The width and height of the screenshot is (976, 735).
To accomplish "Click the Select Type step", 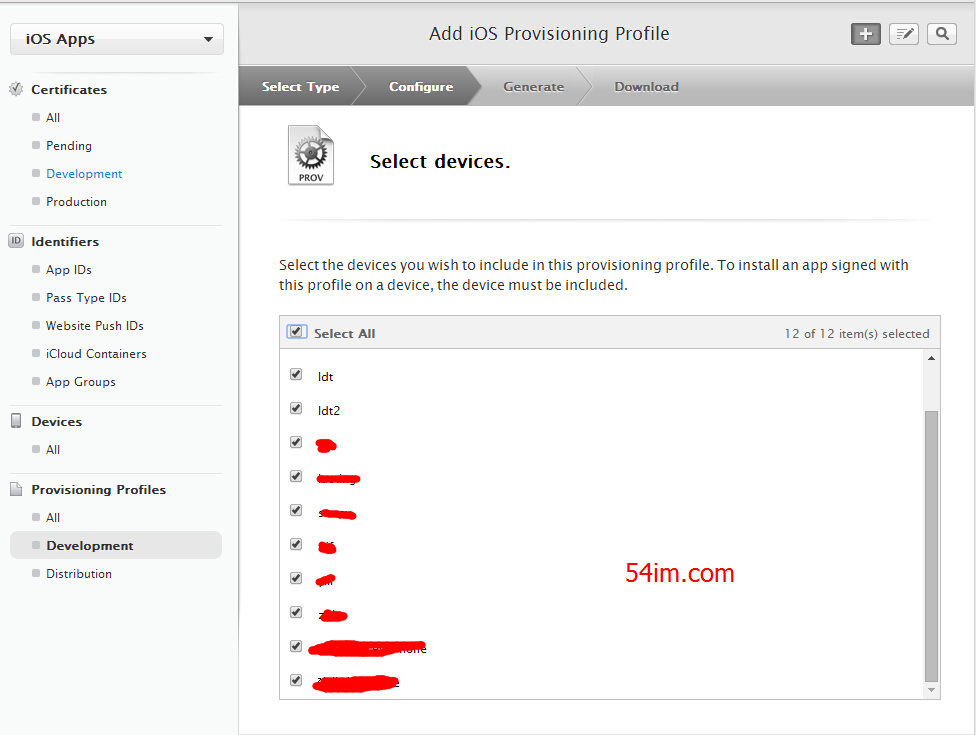I will click(301, 87).
